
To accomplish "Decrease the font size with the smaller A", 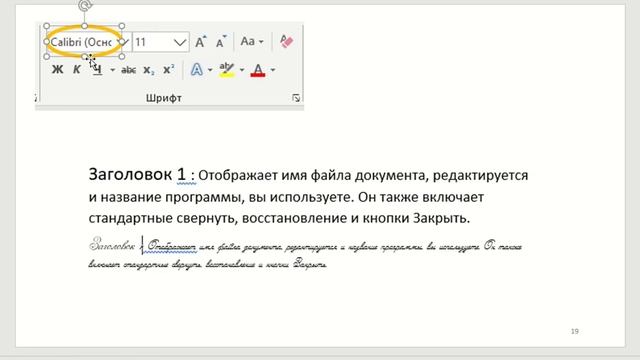I will click(221, 42).
